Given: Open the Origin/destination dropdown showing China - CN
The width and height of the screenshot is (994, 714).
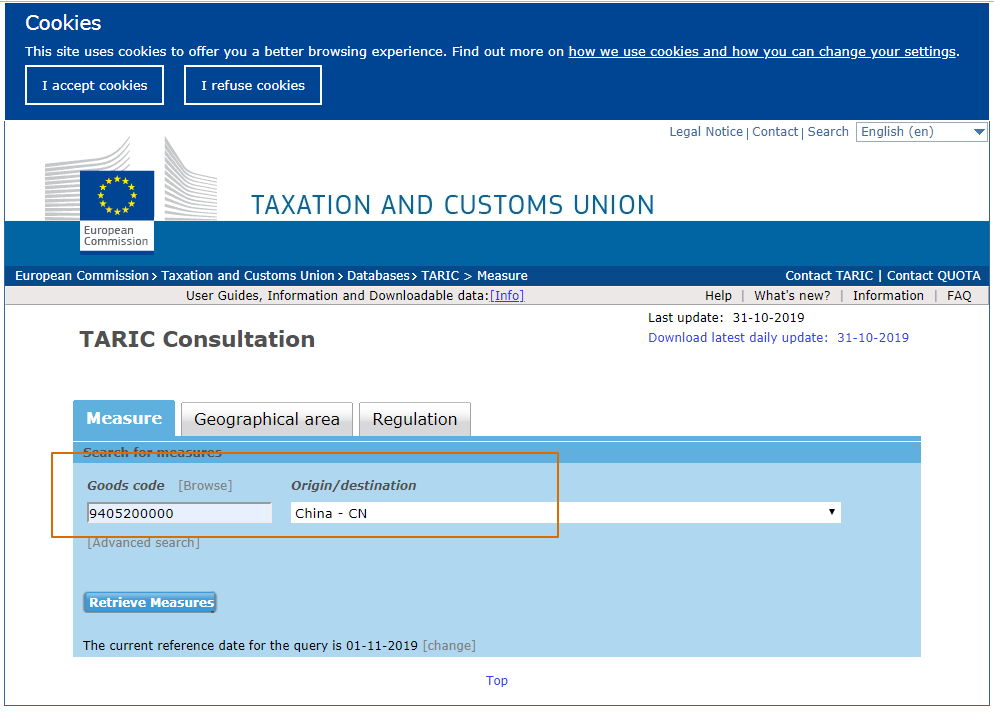Looking at the screenshot, I should coord(565,513).
